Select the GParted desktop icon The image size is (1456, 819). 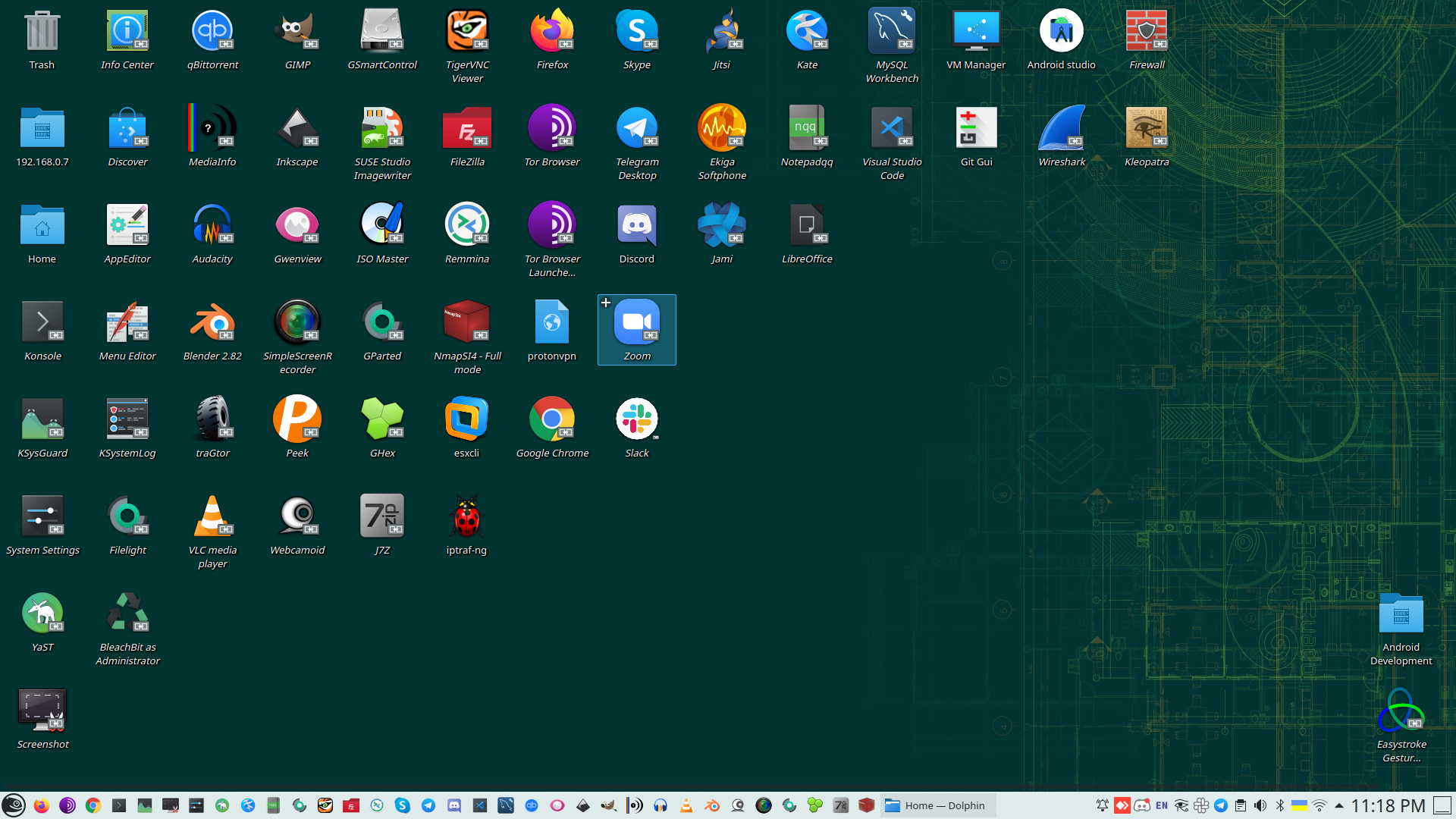(382, 323)
